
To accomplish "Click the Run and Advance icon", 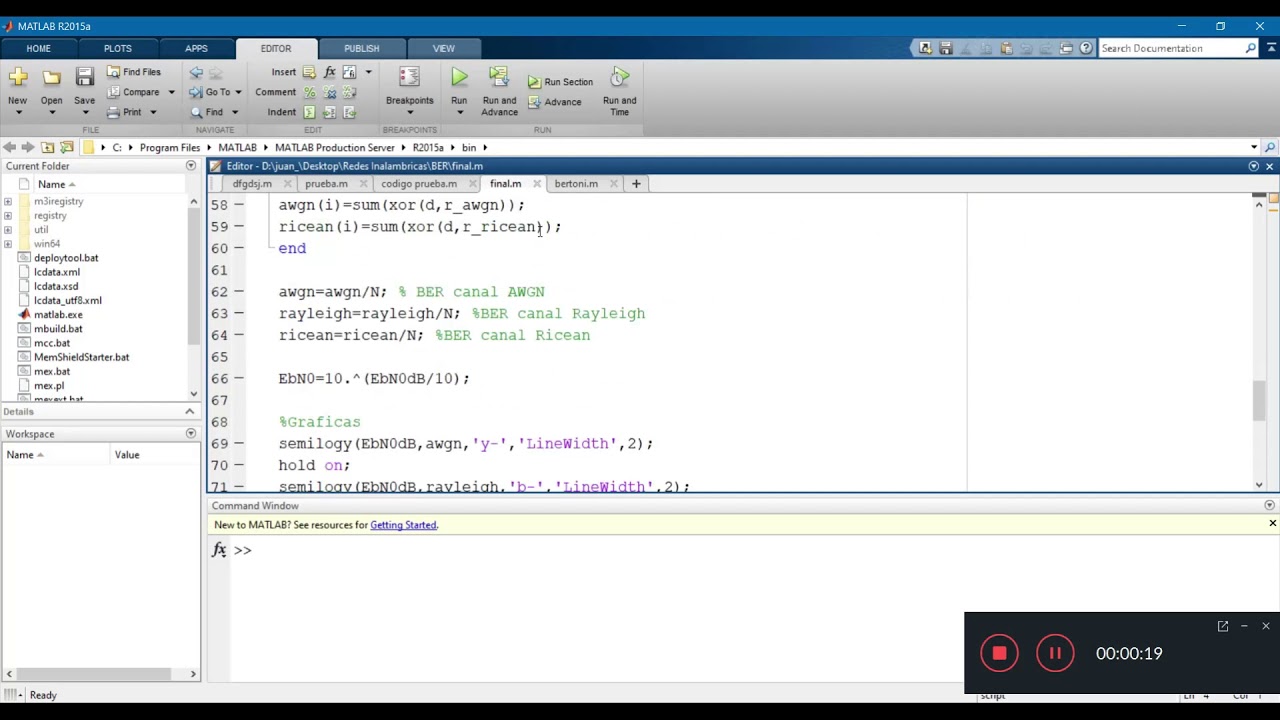I will pos(499,78).
